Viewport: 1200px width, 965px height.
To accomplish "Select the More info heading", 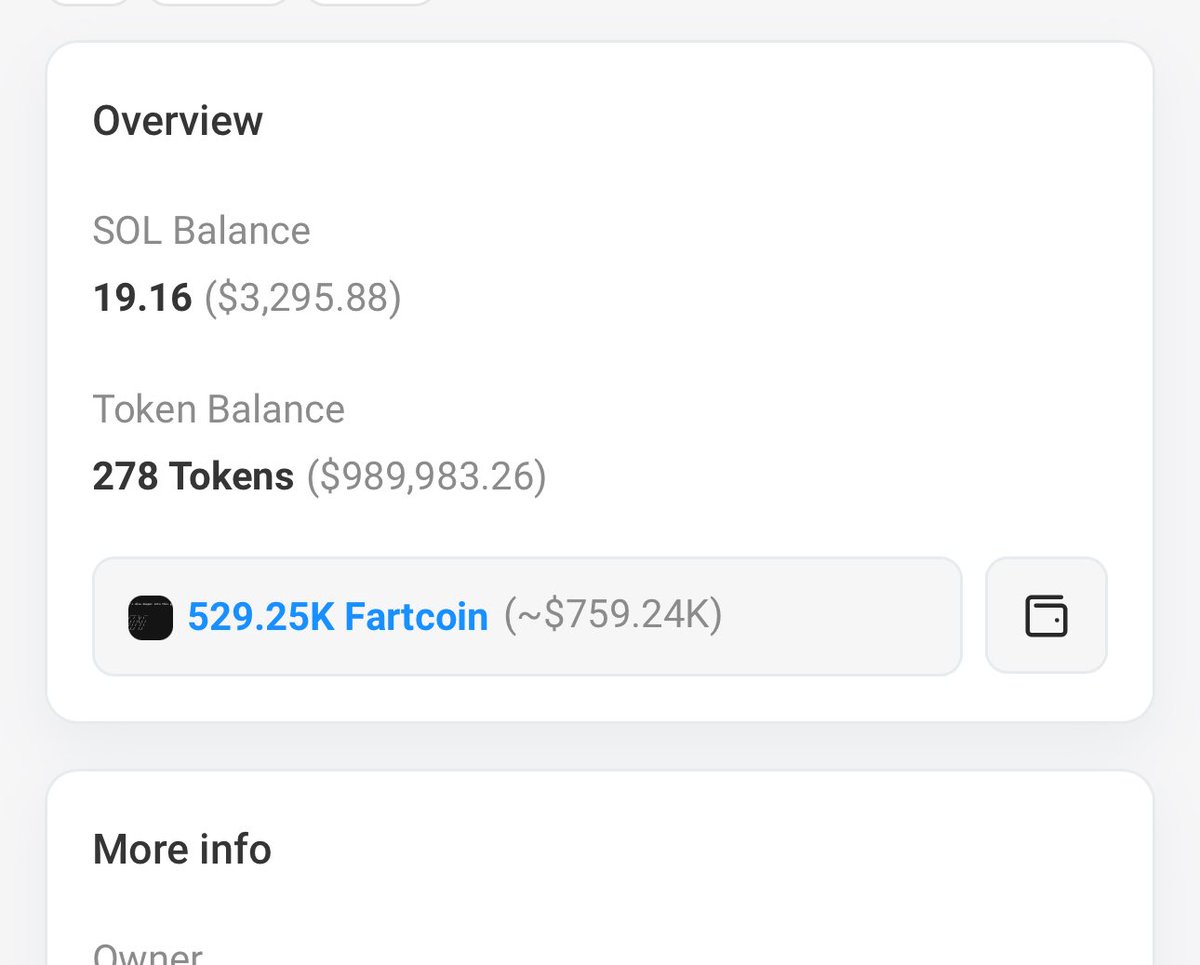I will click(182, 849).
